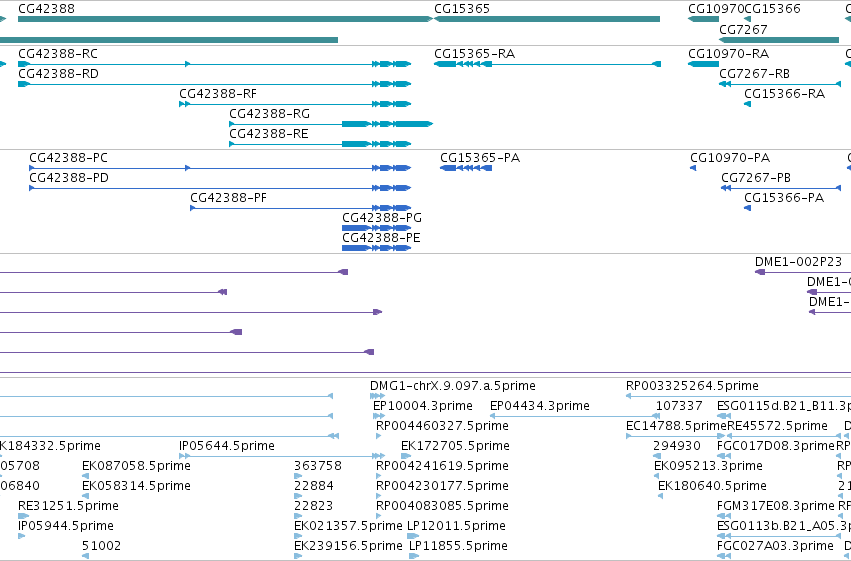The image size is (851, 561).
Task: Click protein label CG42388-PF
Action: coord(228,198)
